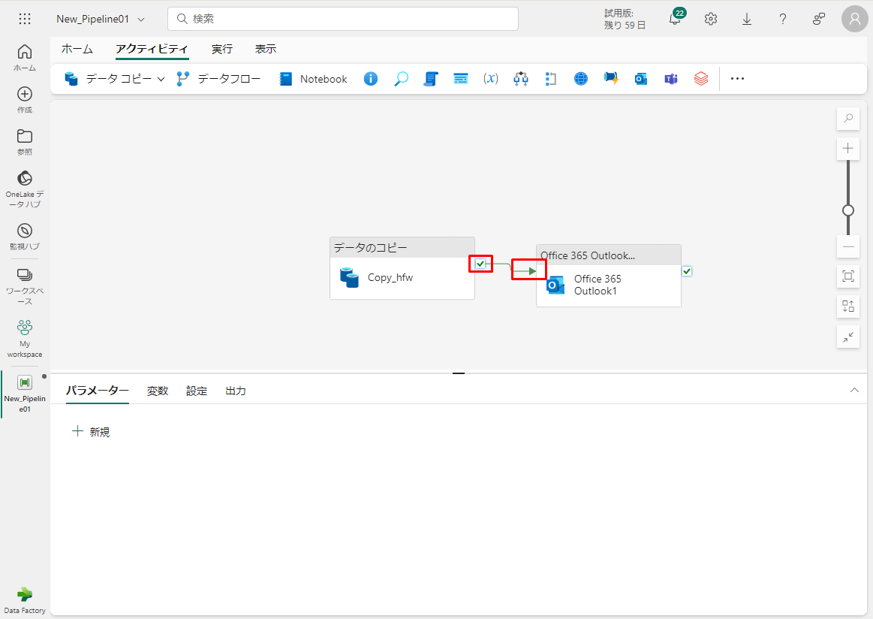Select the Teams activity icon in toolbar
Image resolution: width=873 pixels, height=619 pixels.
(x=671, y=79)
